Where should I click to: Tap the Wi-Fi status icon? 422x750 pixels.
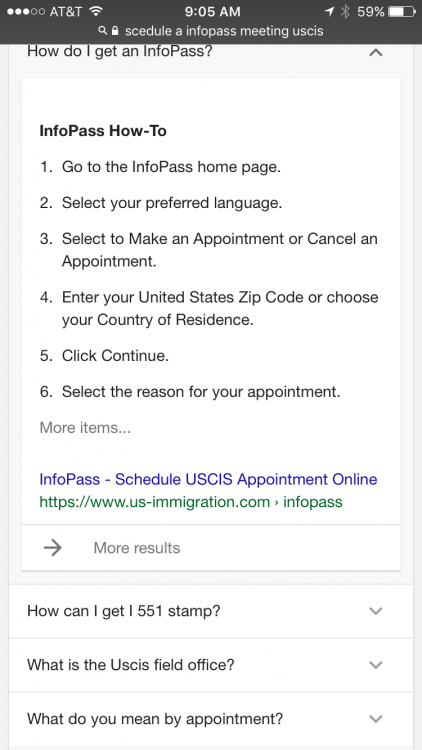tap(96, 11)
